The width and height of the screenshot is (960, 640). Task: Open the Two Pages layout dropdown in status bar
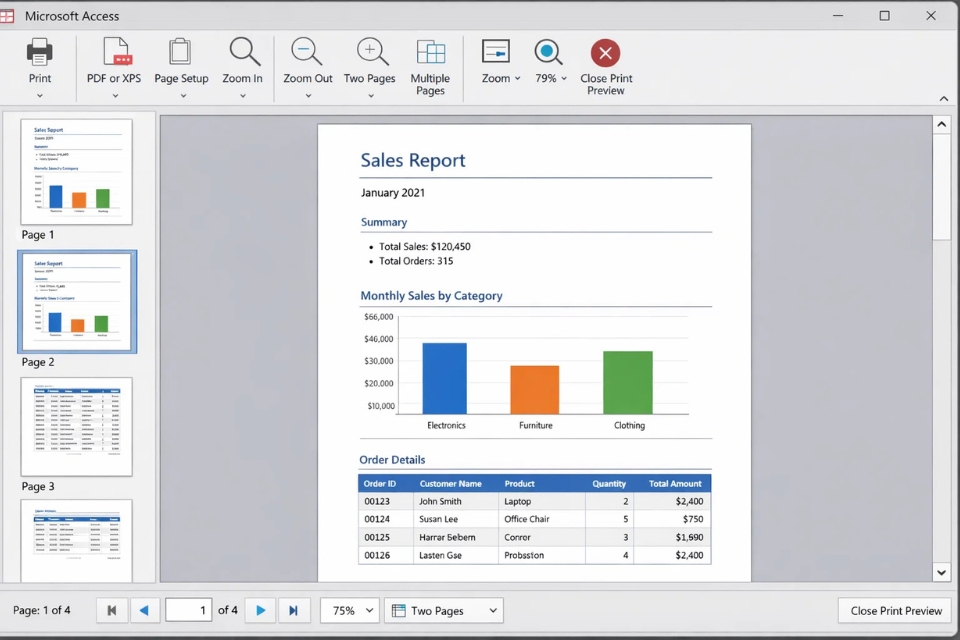443,611
